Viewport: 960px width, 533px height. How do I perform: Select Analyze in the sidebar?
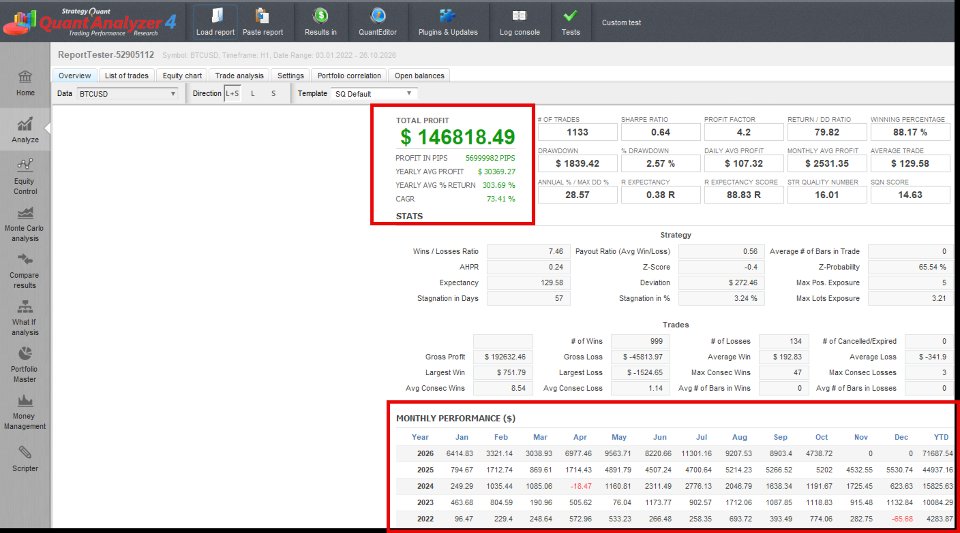point(25,130)
